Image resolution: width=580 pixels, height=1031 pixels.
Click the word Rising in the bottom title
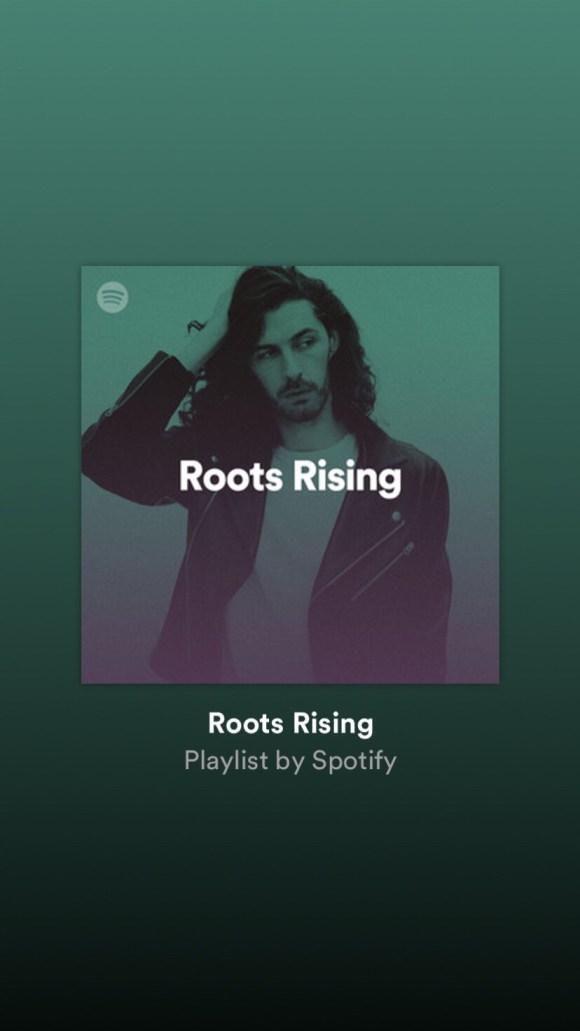coord(333,725)
